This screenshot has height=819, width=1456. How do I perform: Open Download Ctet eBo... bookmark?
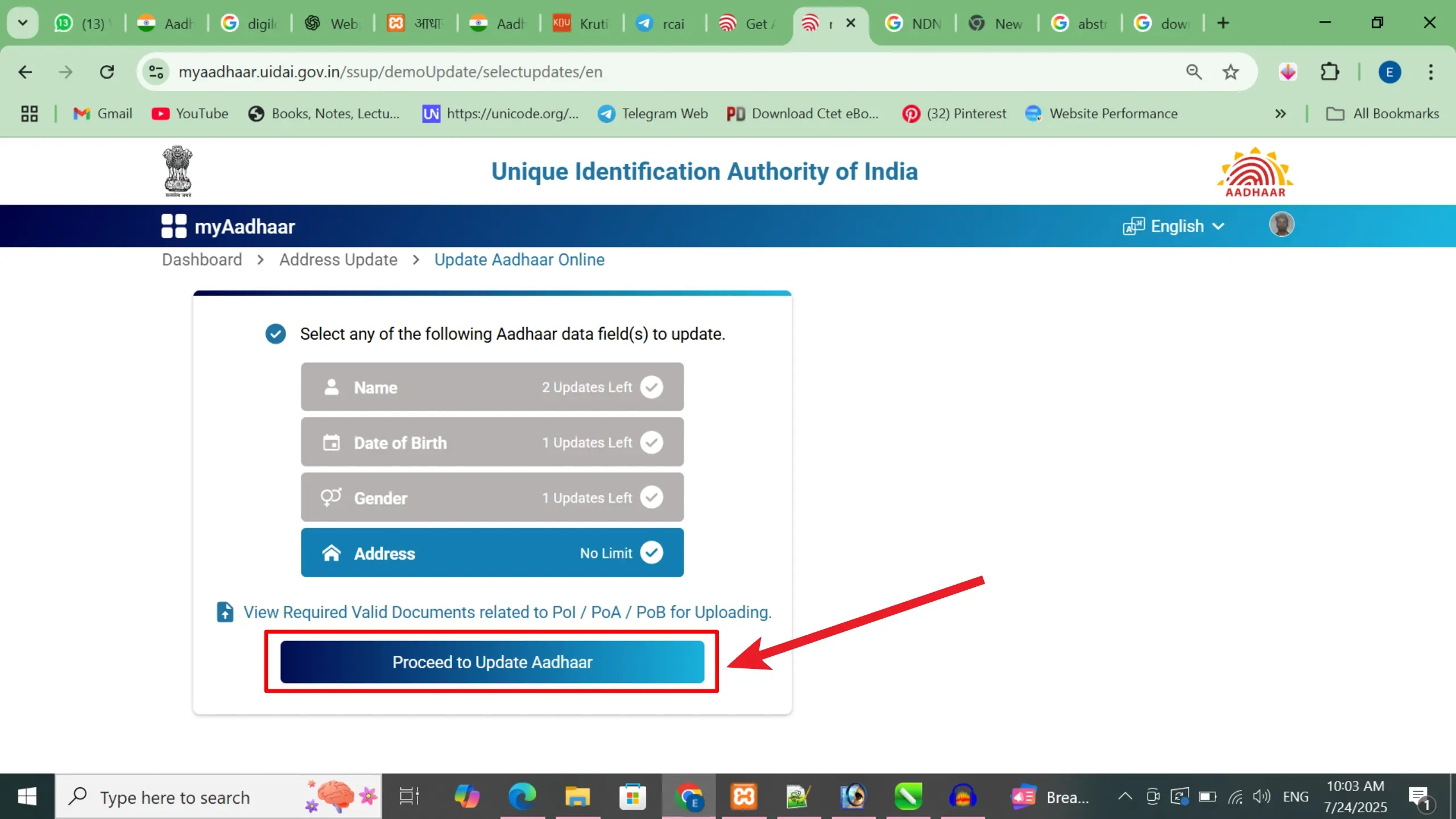click(803, 114)
